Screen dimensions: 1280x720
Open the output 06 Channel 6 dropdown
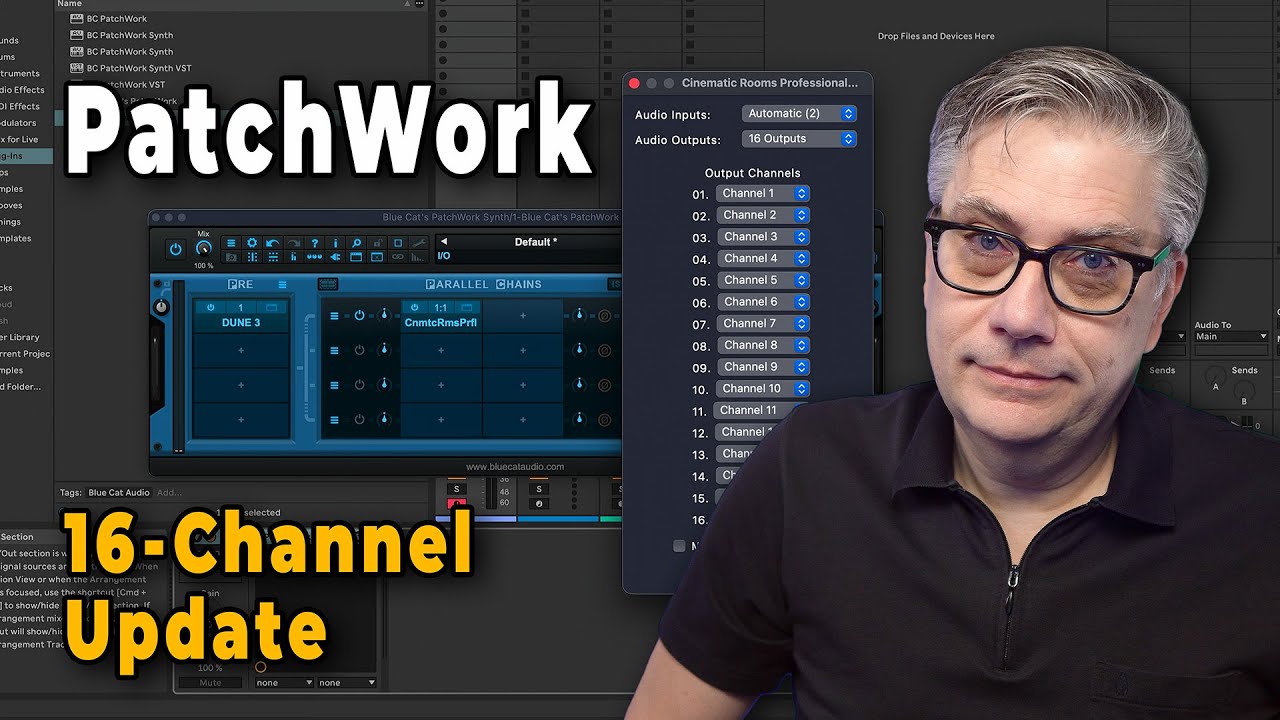tap(762, 302)
